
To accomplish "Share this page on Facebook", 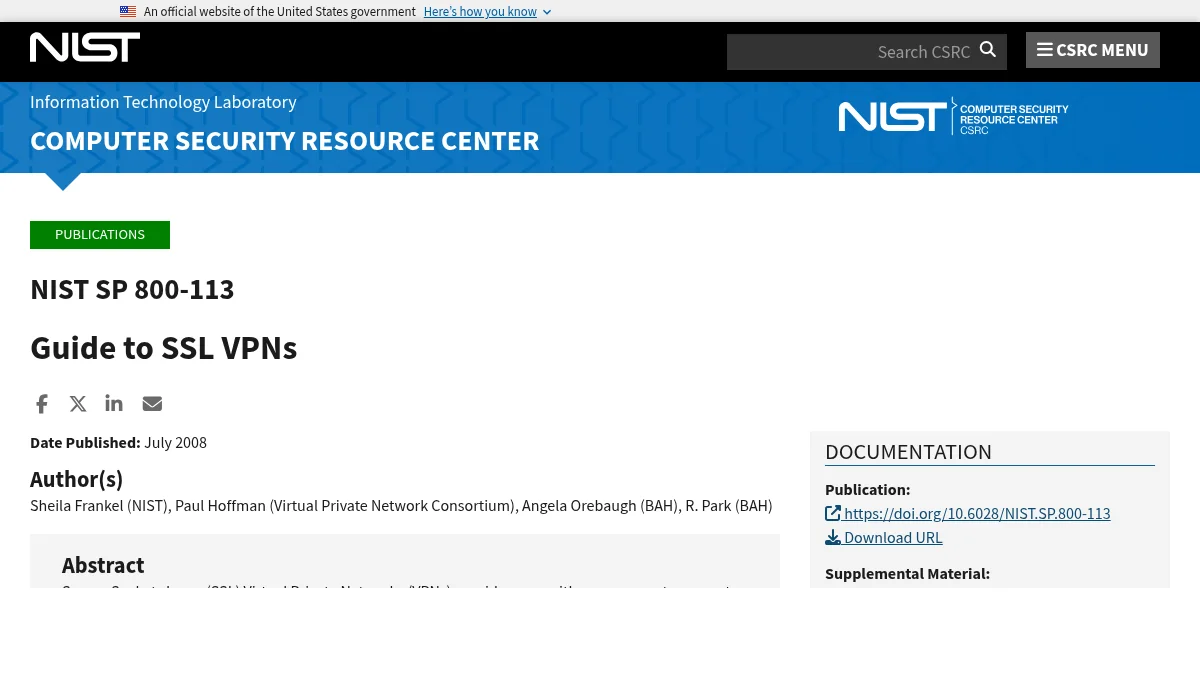I will (42, 404).
